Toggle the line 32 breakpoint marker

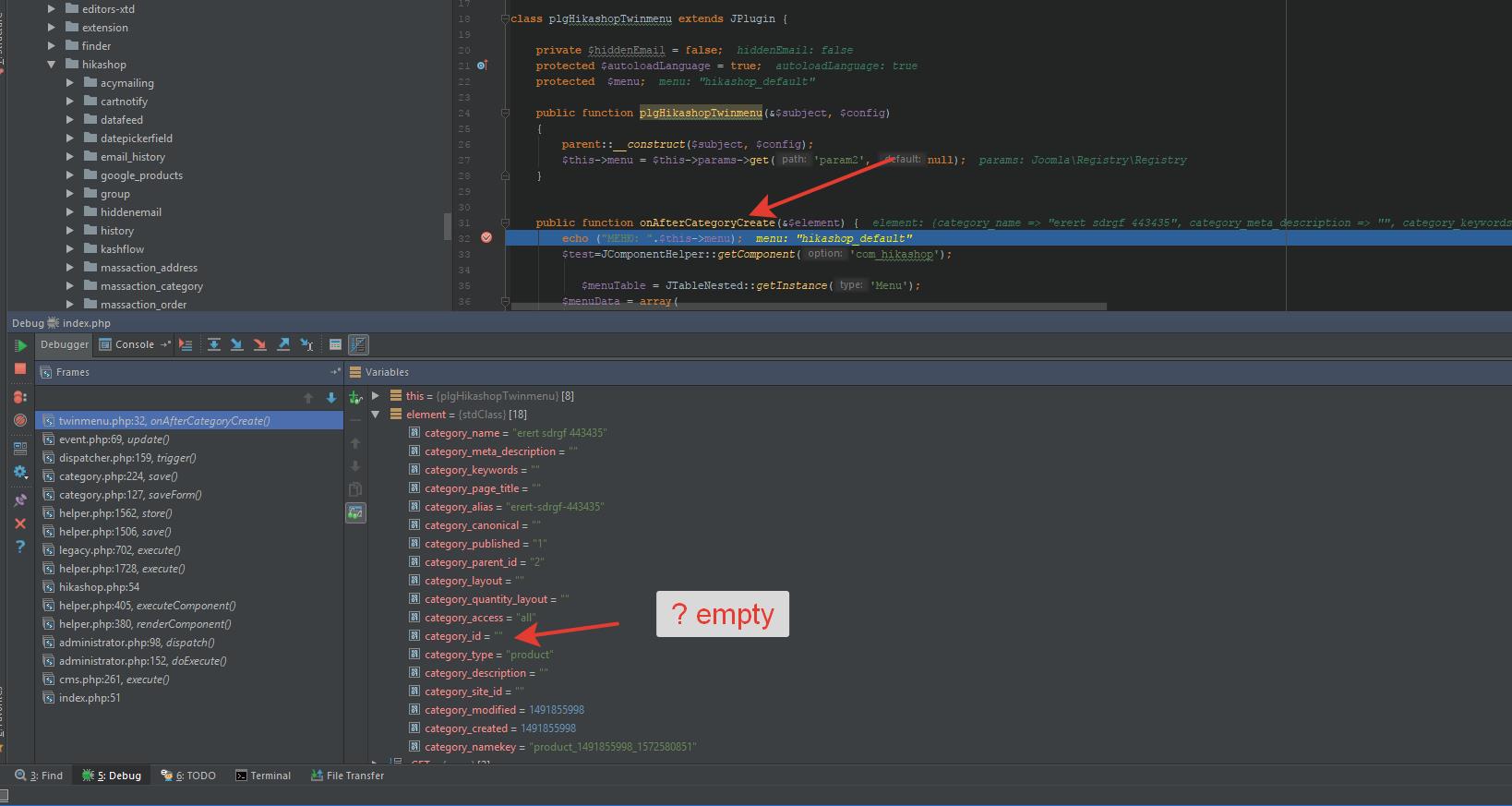pos(486,238)
